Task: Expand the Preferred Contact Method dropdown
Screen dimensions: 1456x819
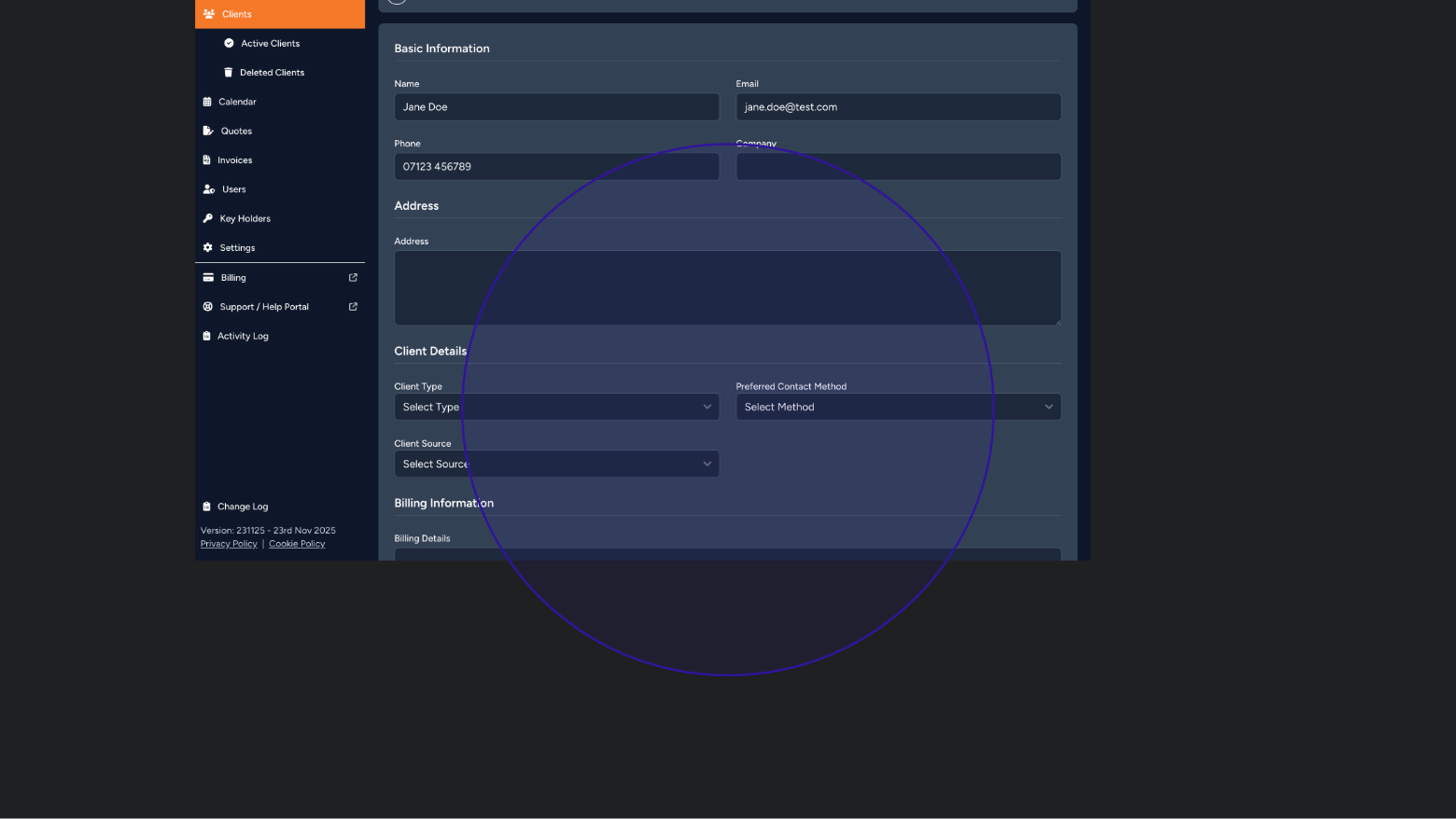Action: click(898, 407)
